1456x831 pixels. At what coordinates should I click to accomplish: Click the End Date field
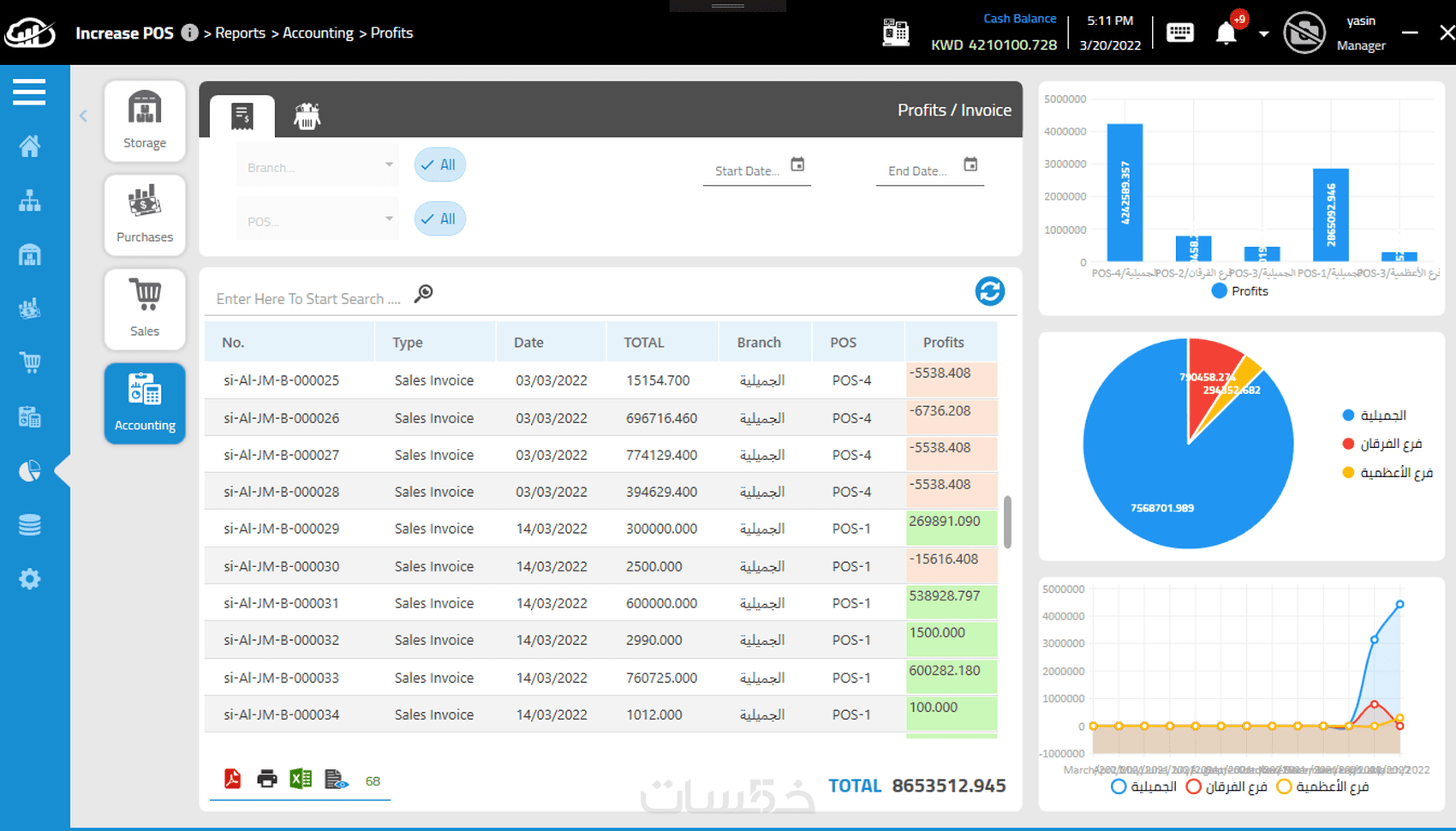[918, 170]
